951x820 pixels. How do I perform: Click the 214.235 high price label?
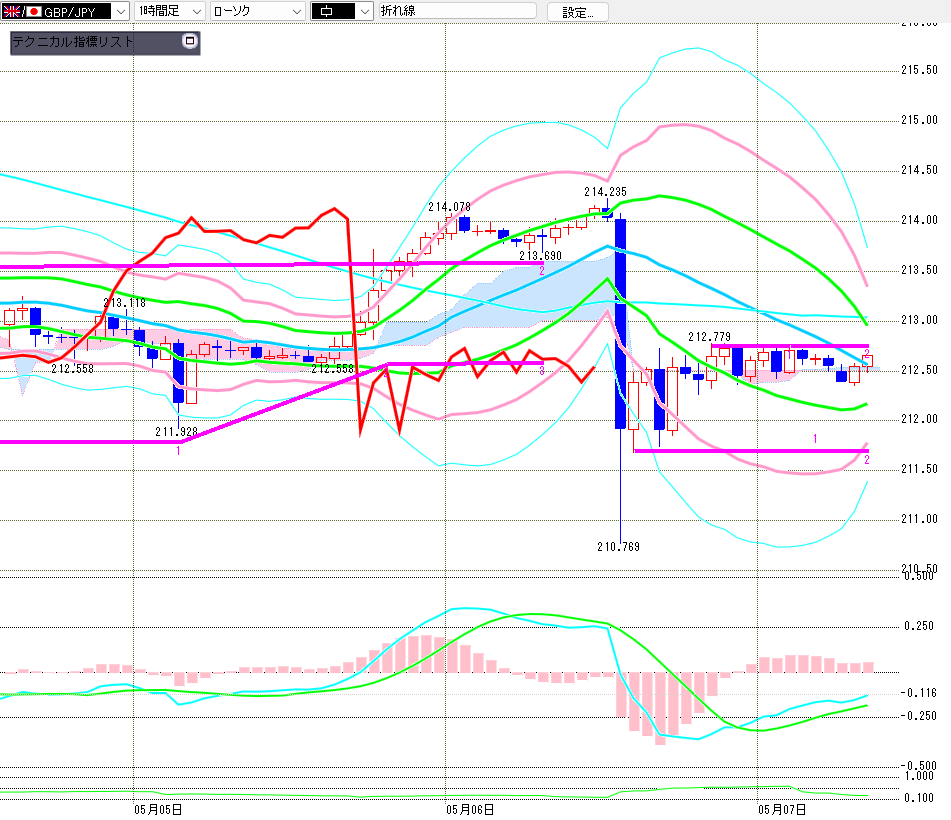pyautogui.click(x=605, y=192)
